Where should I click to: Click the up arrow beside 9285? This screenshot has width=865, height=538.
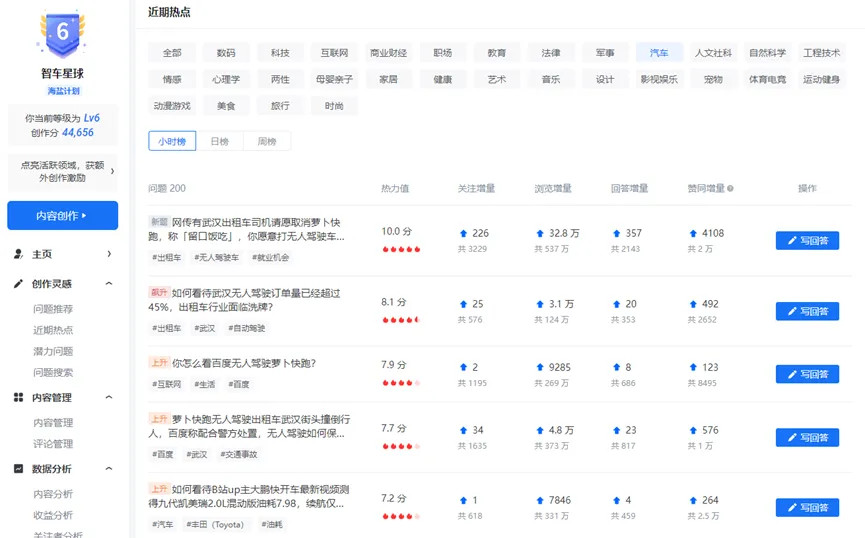(540, 367)
